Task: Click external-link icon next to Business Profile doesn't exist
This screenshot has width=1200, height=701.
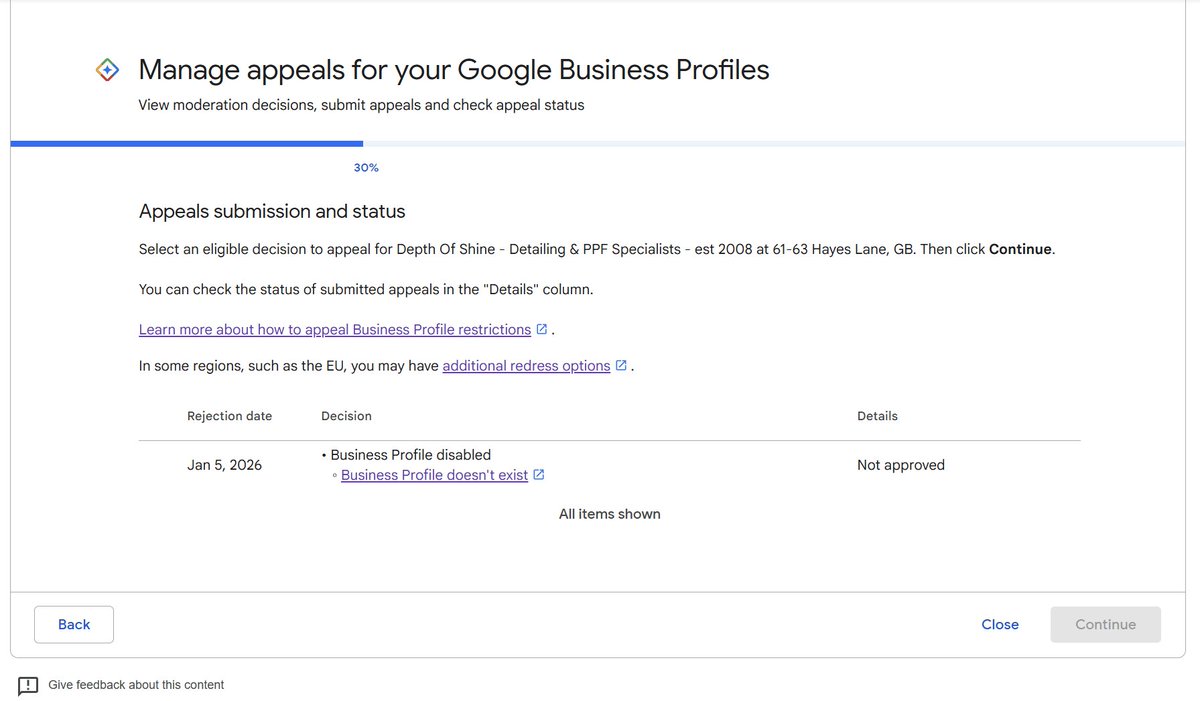Action: (x=538, y=475)
